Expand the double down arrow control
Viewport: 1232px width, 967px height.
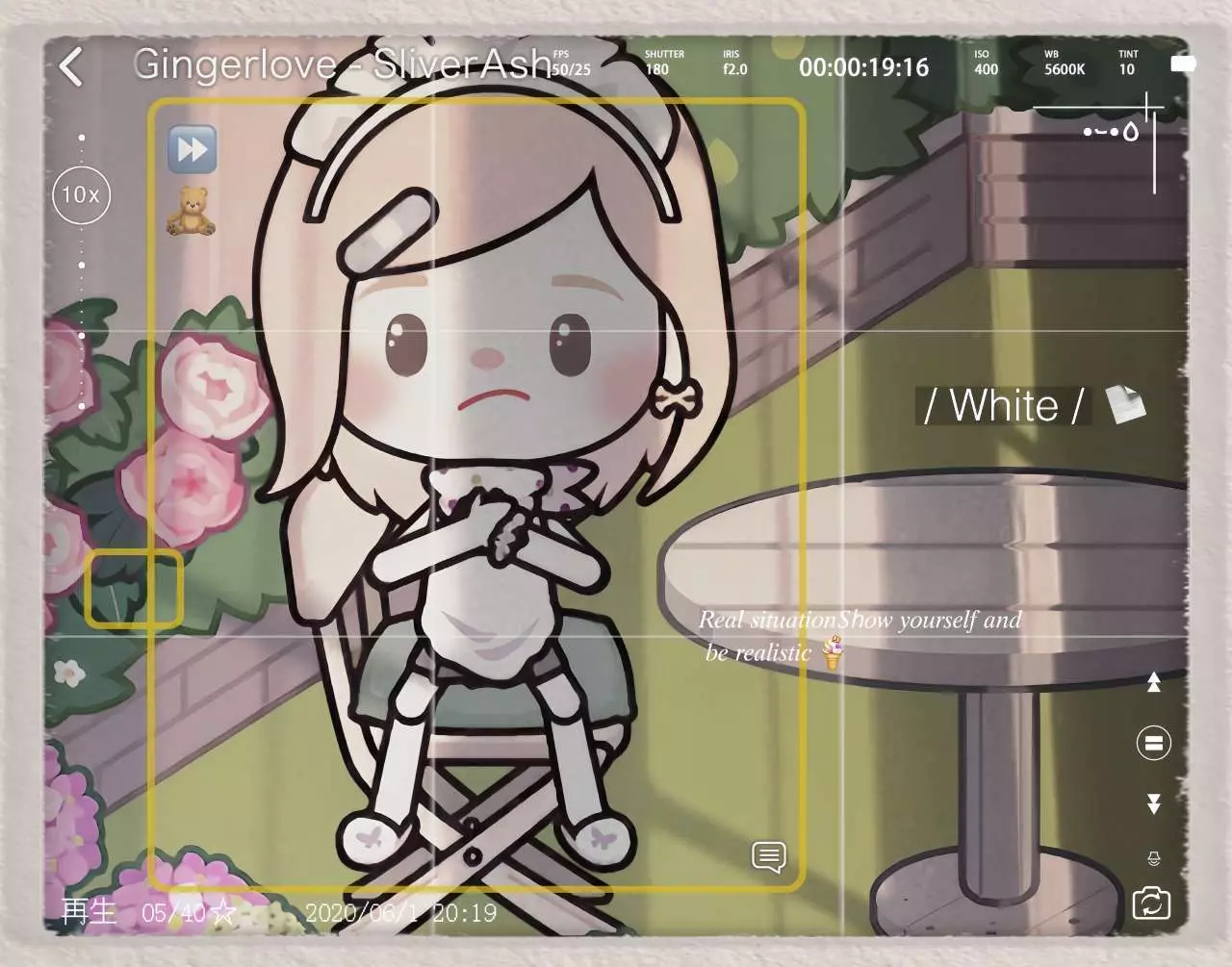pyautogui.click(x=1153, y=803)
